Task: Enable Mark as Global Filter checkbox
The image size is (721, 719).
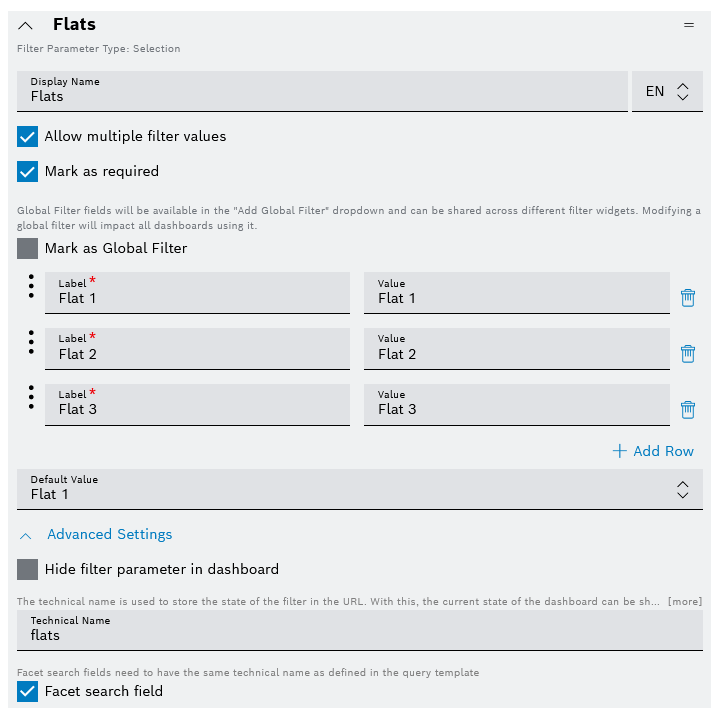Action: pos(28,249)
